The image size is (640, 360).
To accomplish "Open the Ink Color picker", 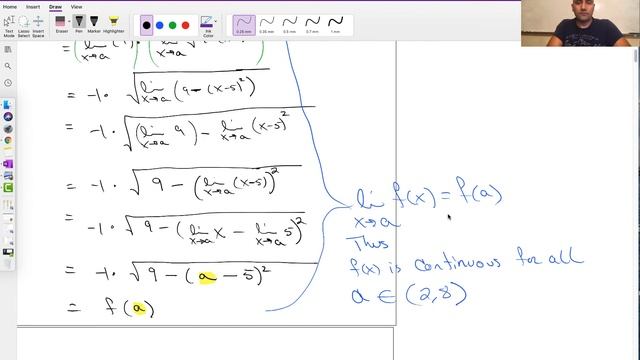I will [x=207, y=26].
